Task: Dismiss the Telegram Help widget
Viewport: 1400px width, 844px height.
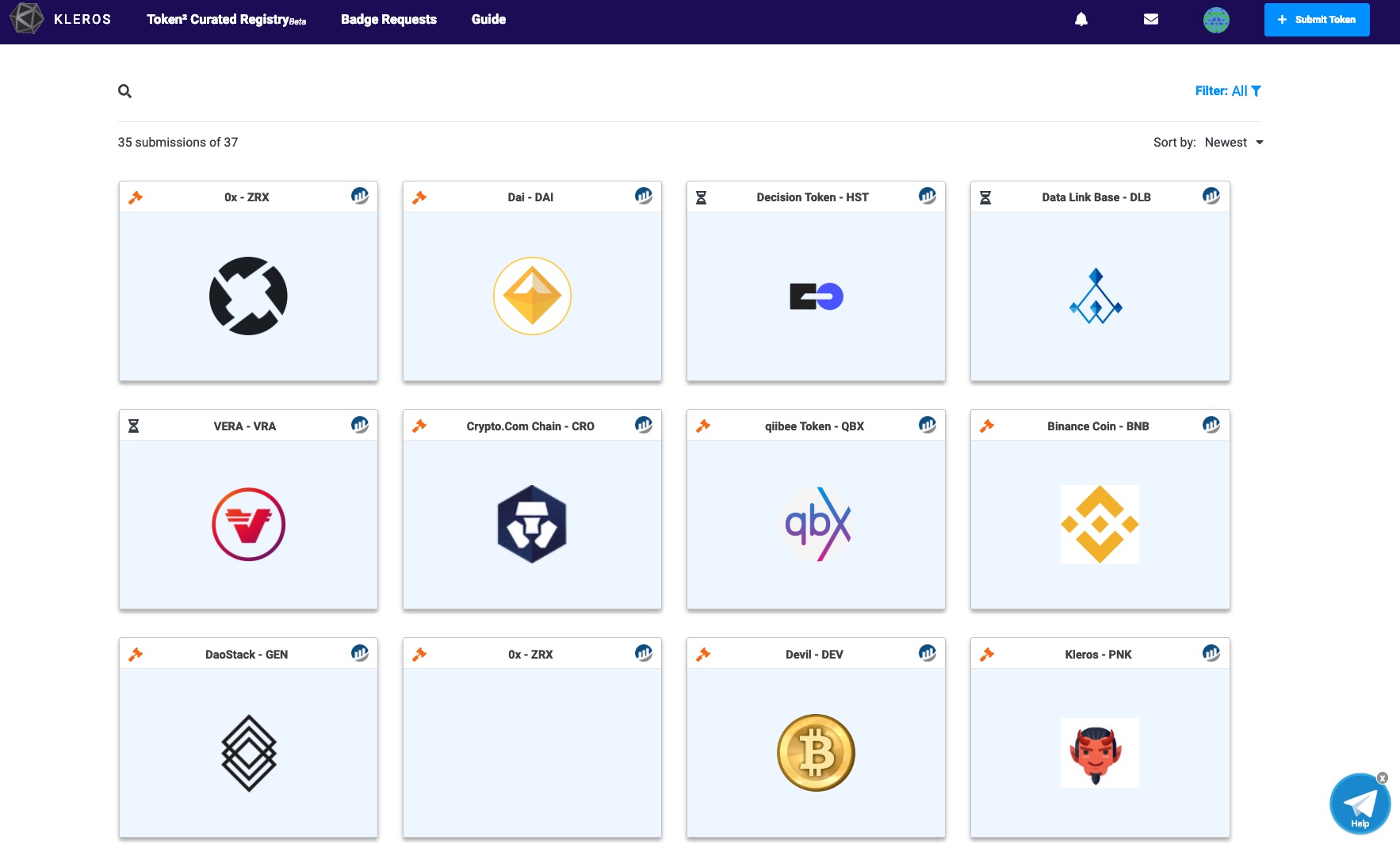Action: coord(1383,778)
